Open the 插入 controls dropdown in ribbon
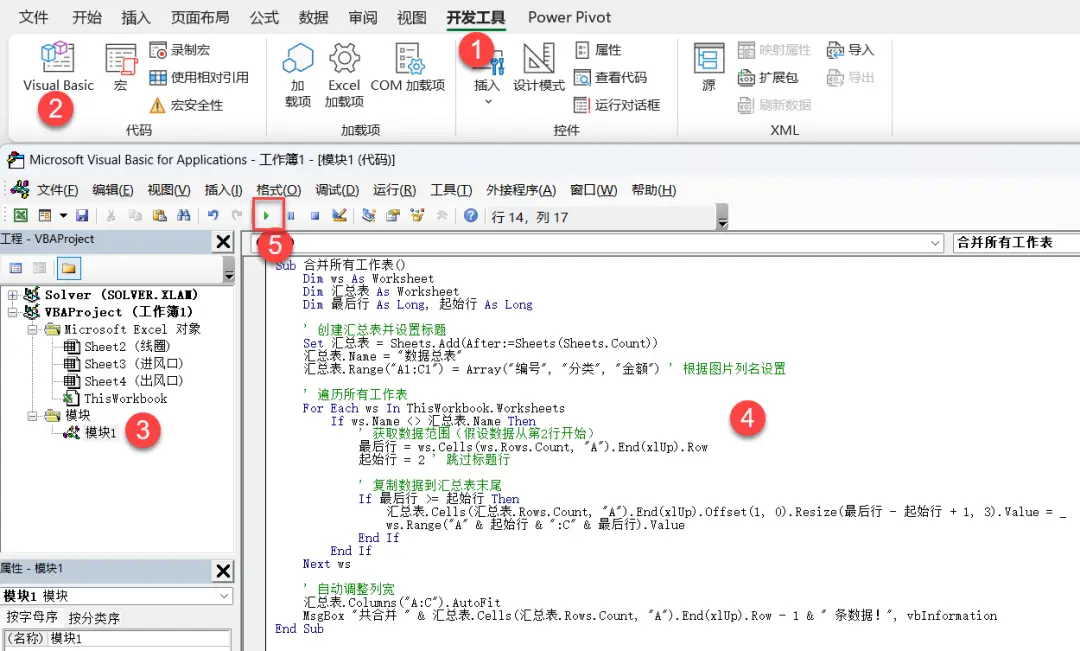The height and width of the screenshot is (651, 1080). click(487, 76)
